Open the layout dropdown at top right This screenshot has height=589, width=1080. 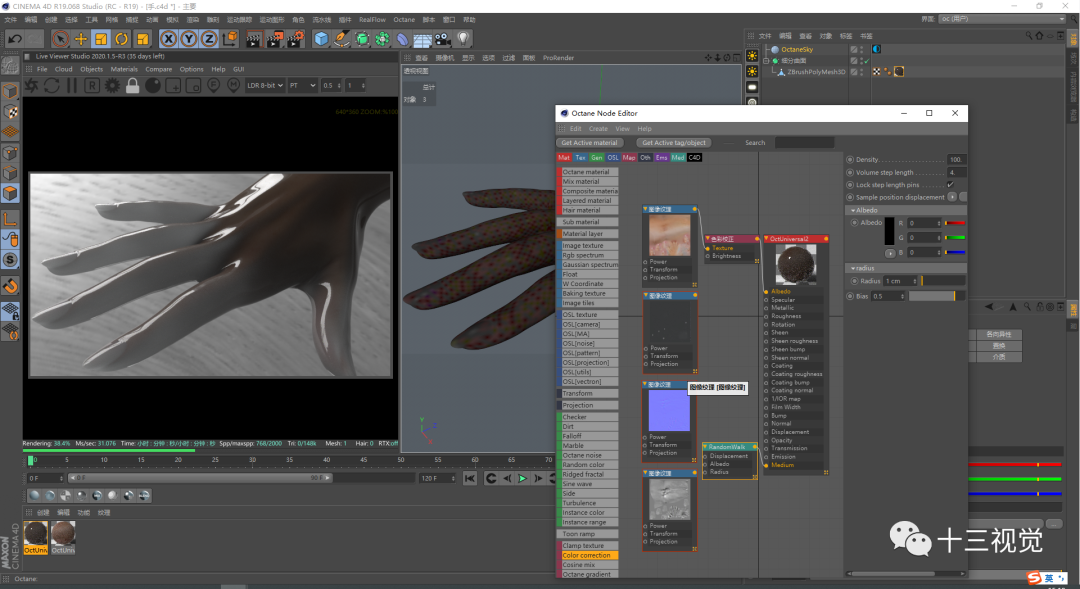click(1002, 19)
